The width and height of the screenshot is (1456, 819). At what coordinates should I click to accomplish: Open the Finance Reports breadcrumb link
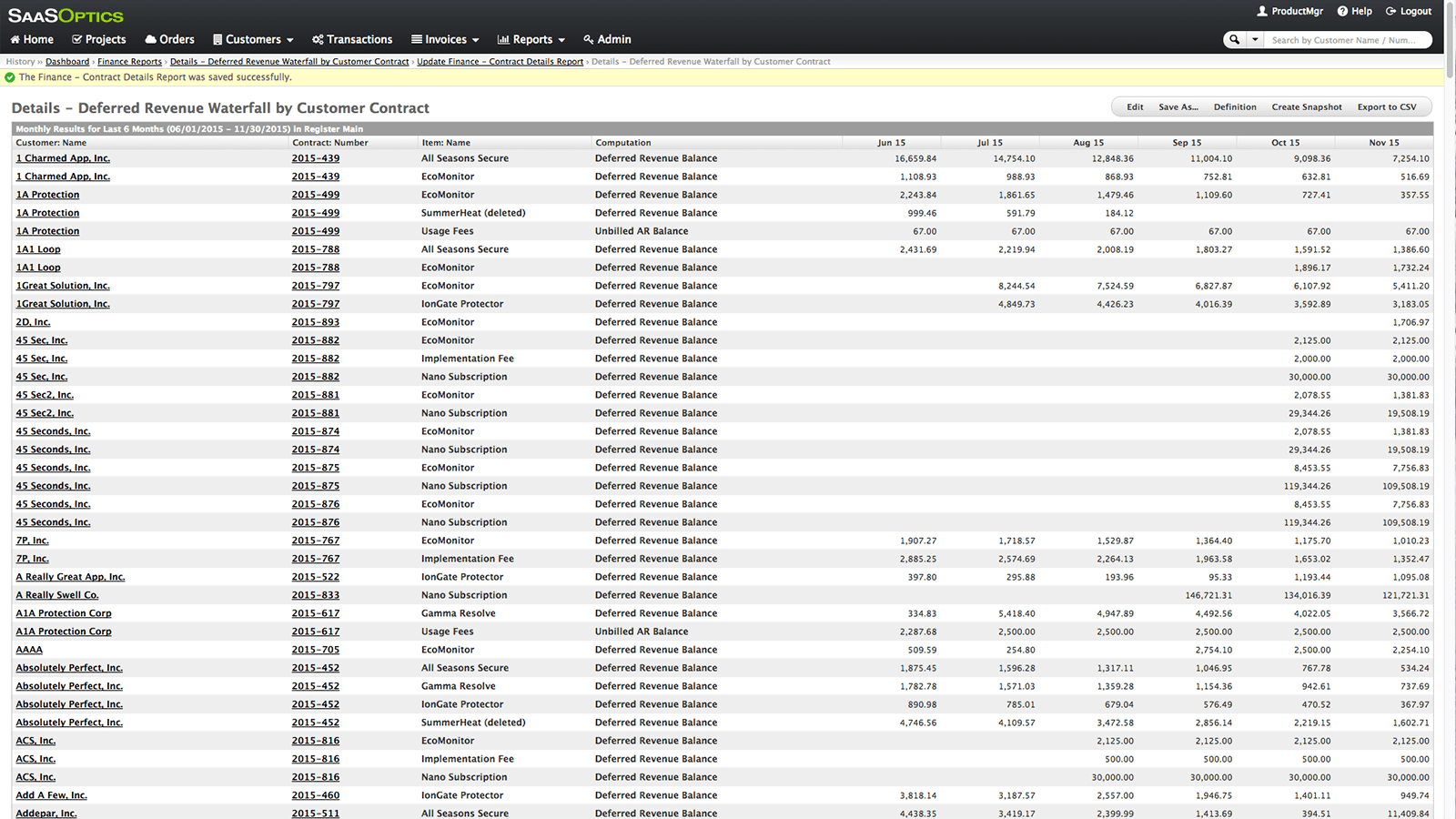(129, 62)
